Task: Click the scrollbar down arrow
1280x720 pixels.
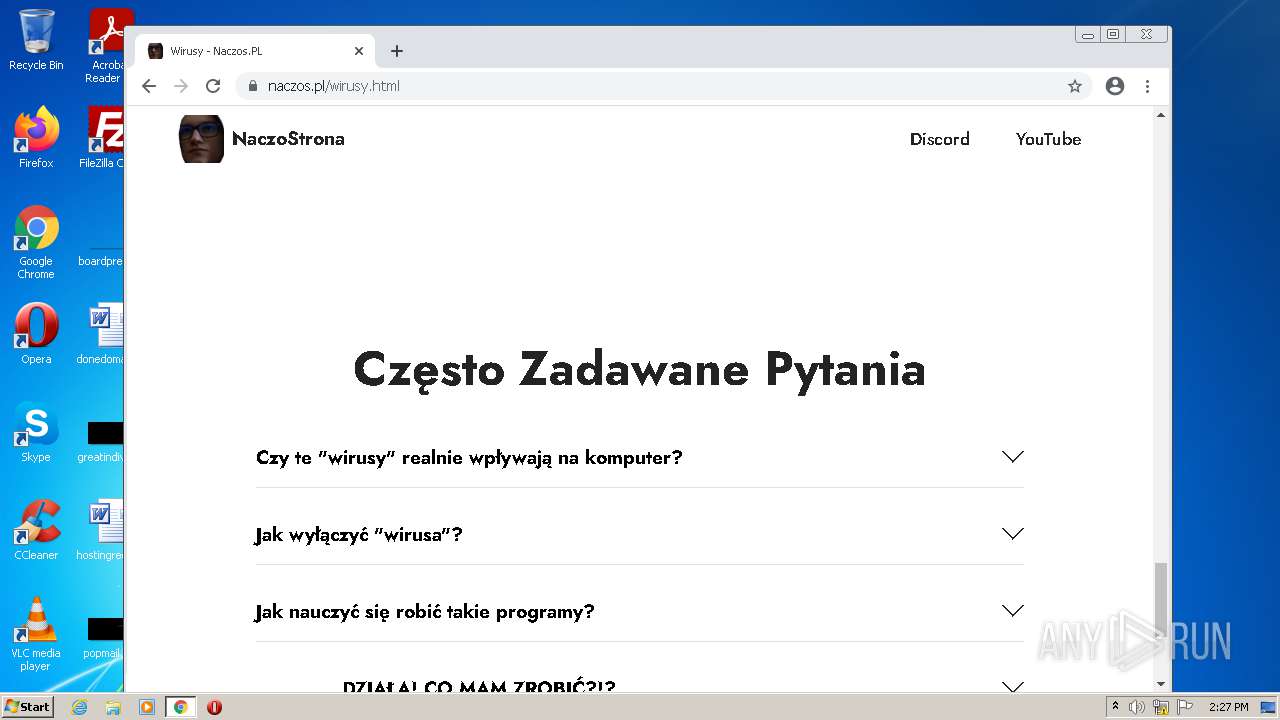Action: tap(1161, 684)
